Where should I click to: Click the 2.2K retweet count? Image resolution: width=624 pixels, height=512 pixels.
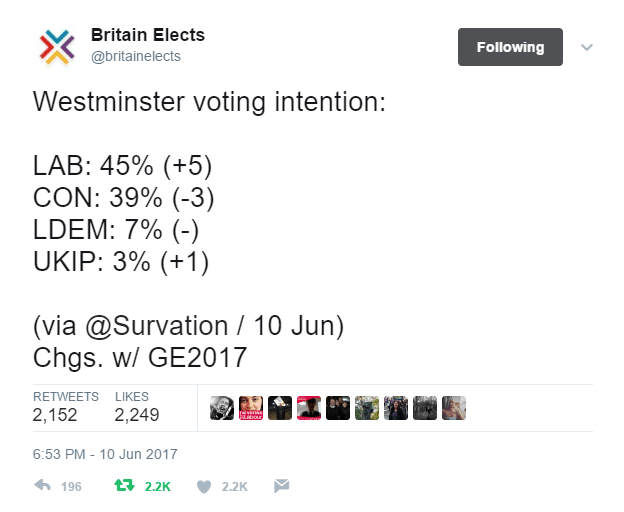(x=158, y=487)
